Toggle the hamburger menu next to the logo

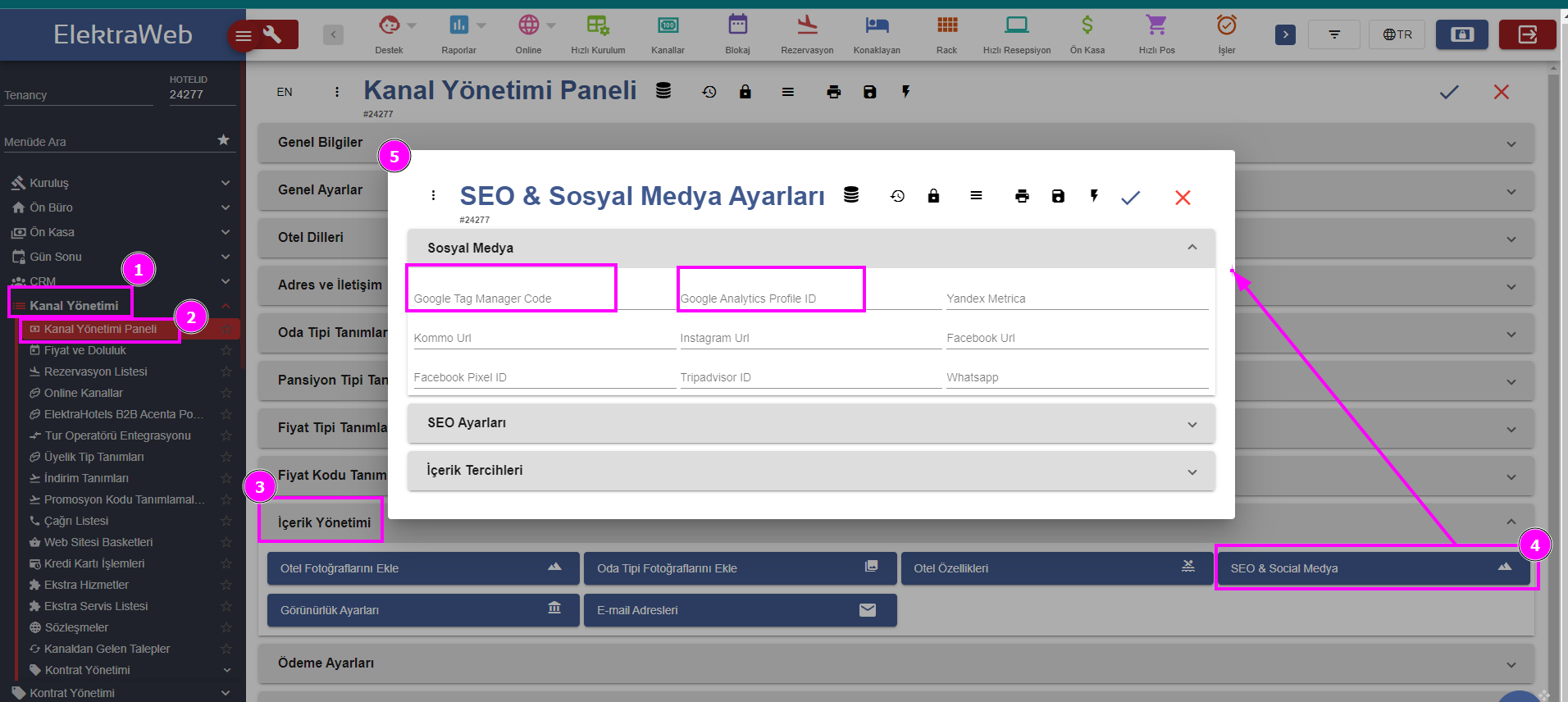point(244,35)
